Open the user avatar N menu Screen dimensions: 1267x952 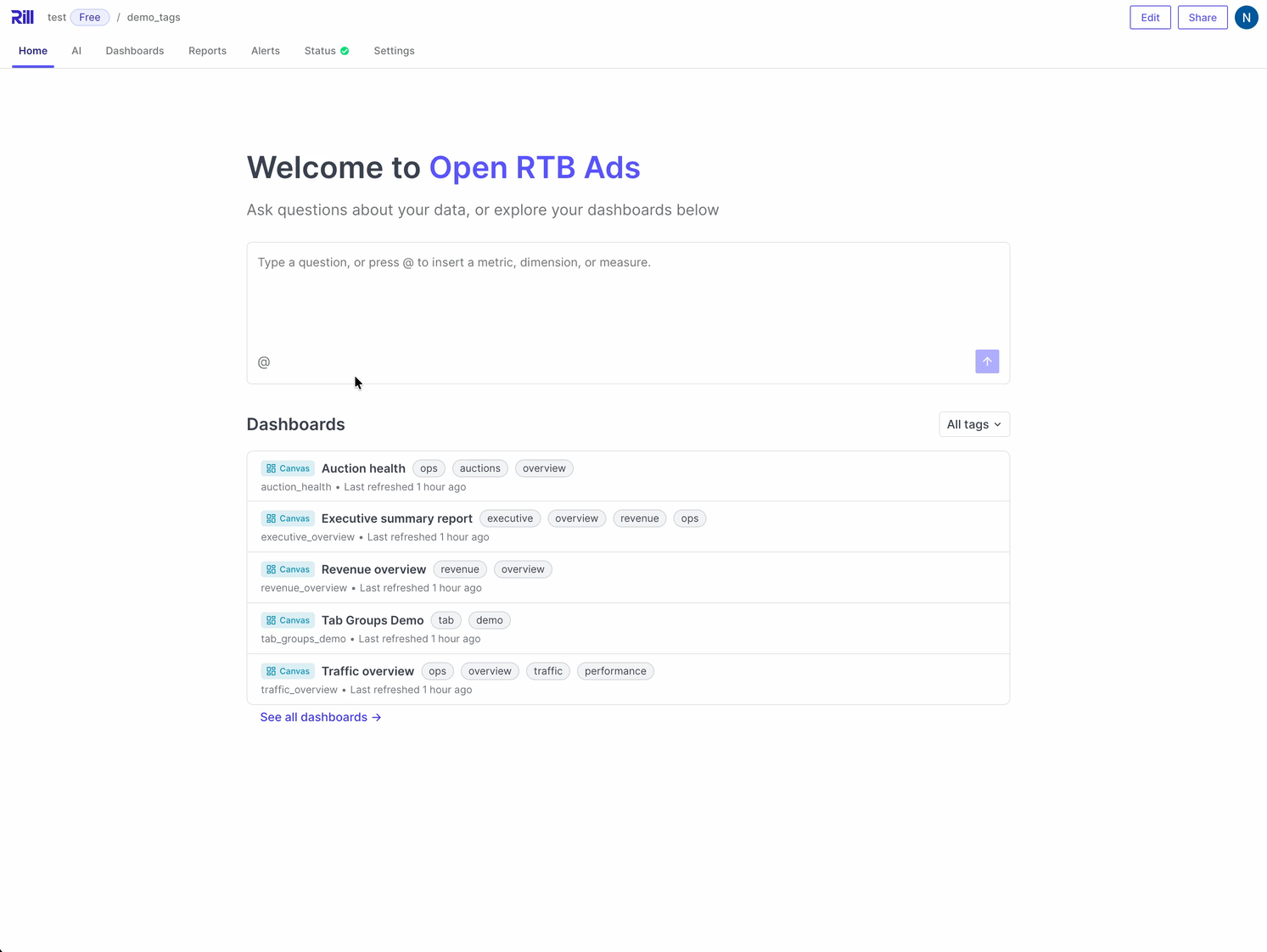coord(1246,17)
